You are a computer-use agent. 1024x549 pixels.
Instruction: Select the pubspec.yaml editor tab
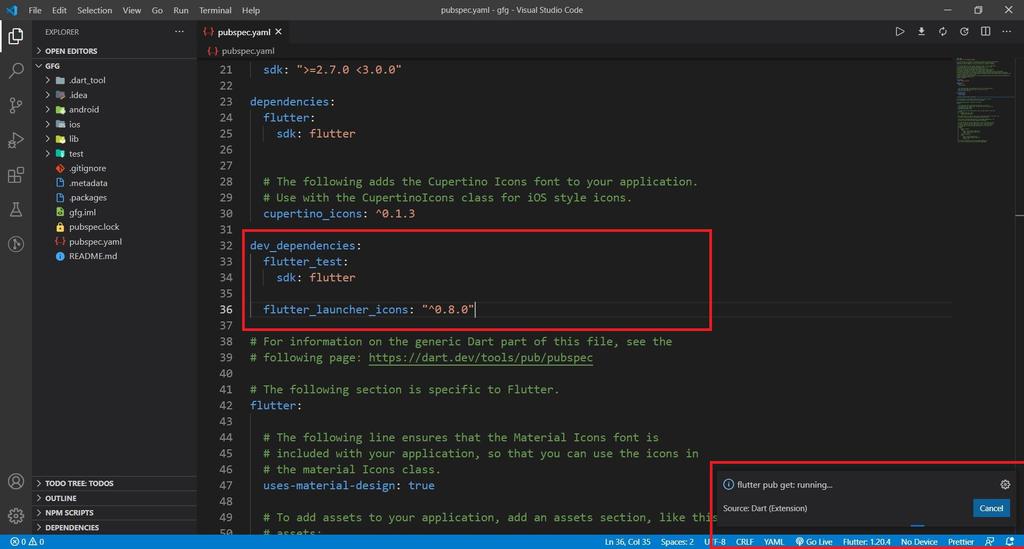(244, 31)
